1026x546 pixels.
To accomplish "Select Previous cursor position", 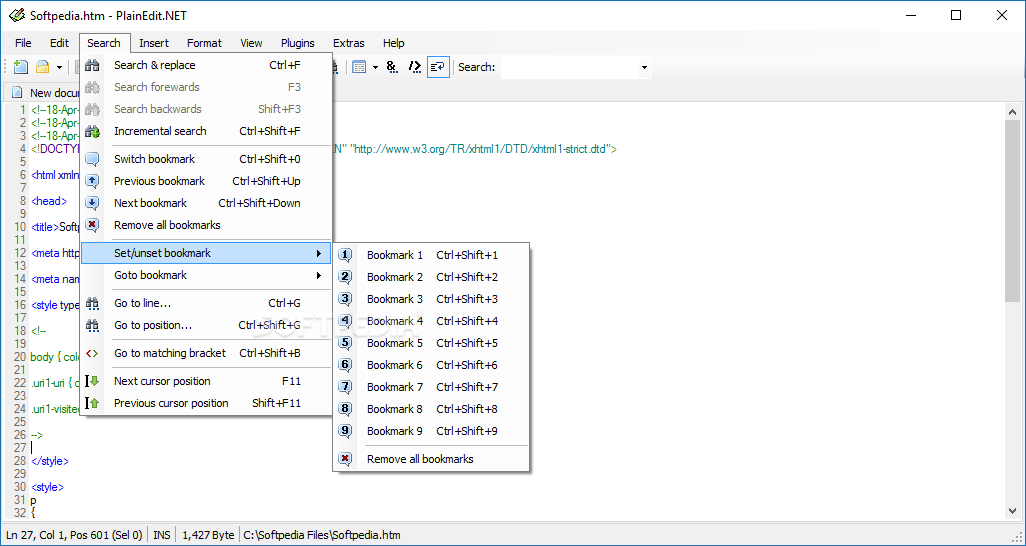I will click(x=206, y=403).
